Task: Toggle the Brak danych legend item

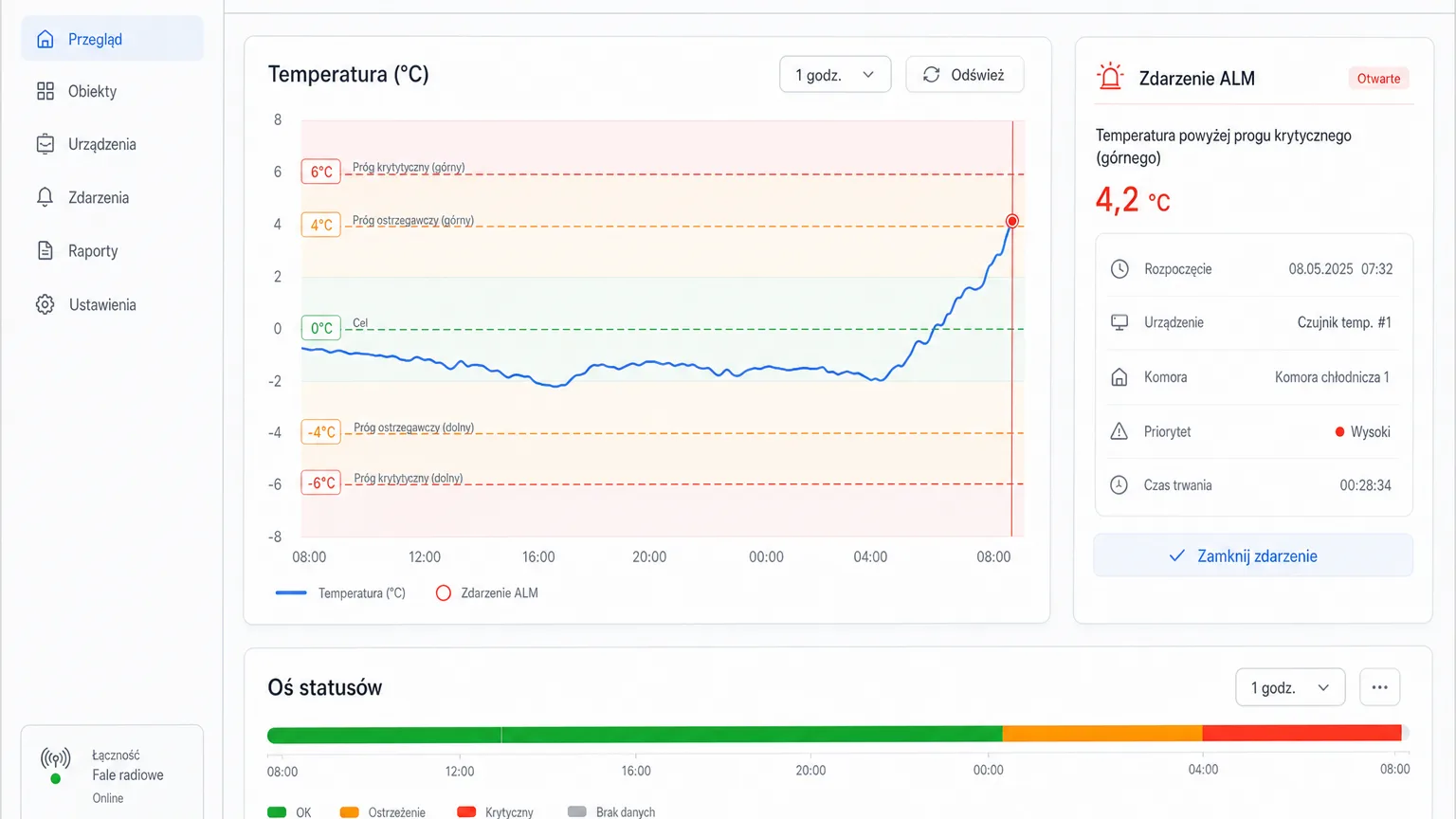Action: coord(611,812)
